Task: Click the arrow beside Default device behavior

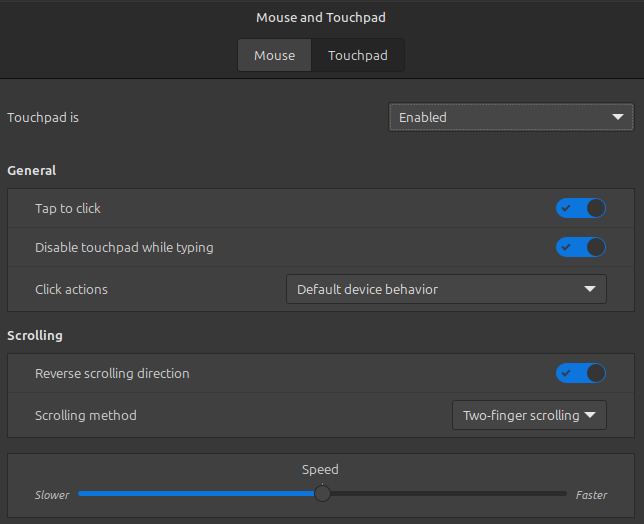Action: 590,289
